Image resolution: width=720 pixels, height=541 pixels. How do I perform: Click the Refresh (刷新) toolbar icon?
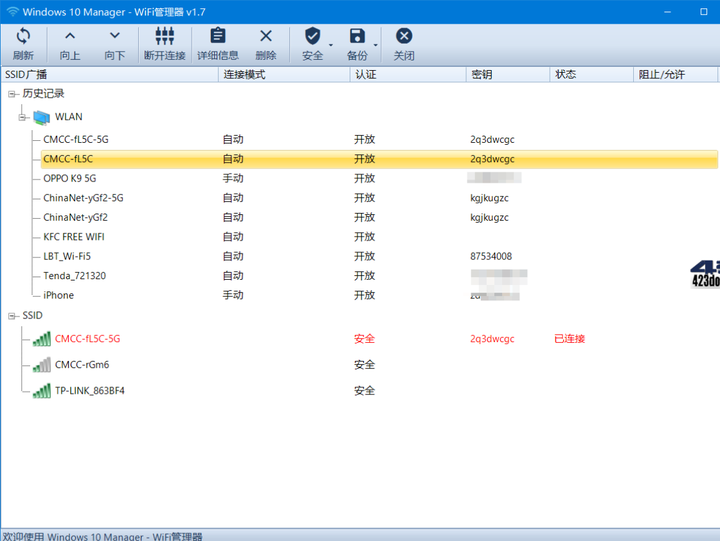23,36
